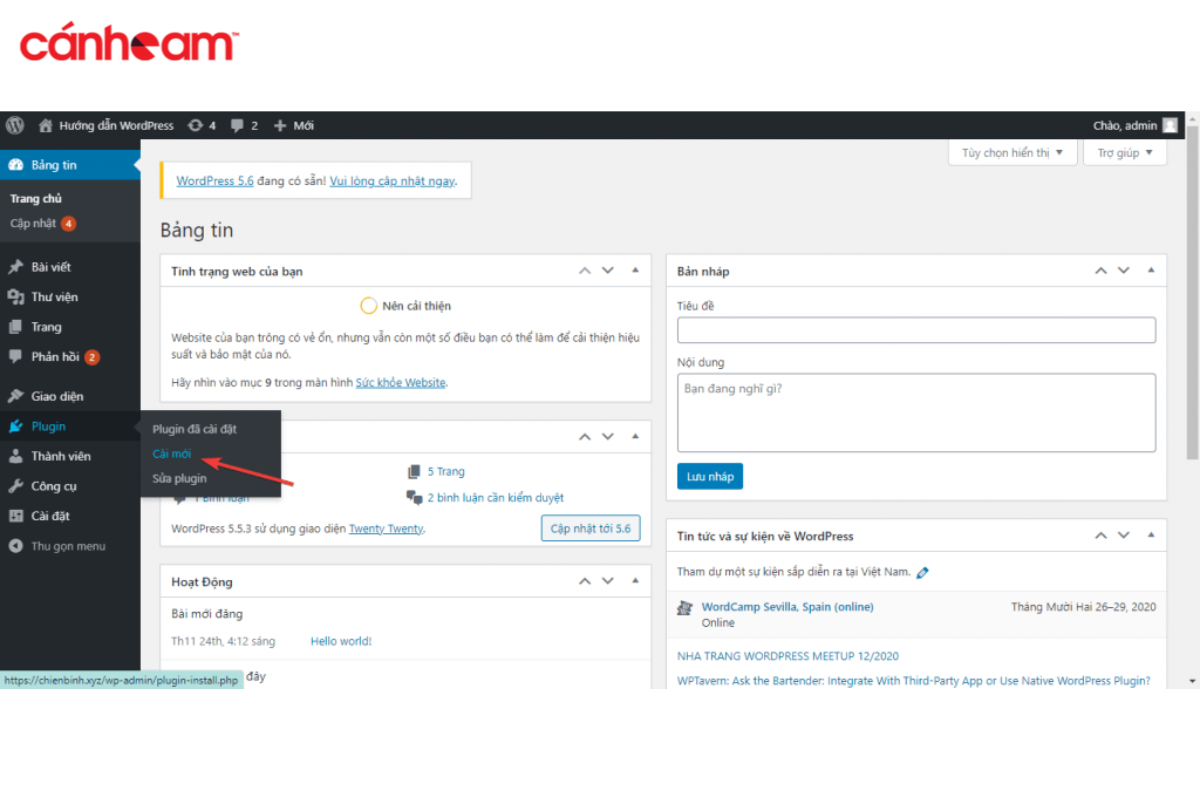Open the Hướng dẫn WordPress site home link
This screenshot has height=800, width=1200.
pos(106,126)
